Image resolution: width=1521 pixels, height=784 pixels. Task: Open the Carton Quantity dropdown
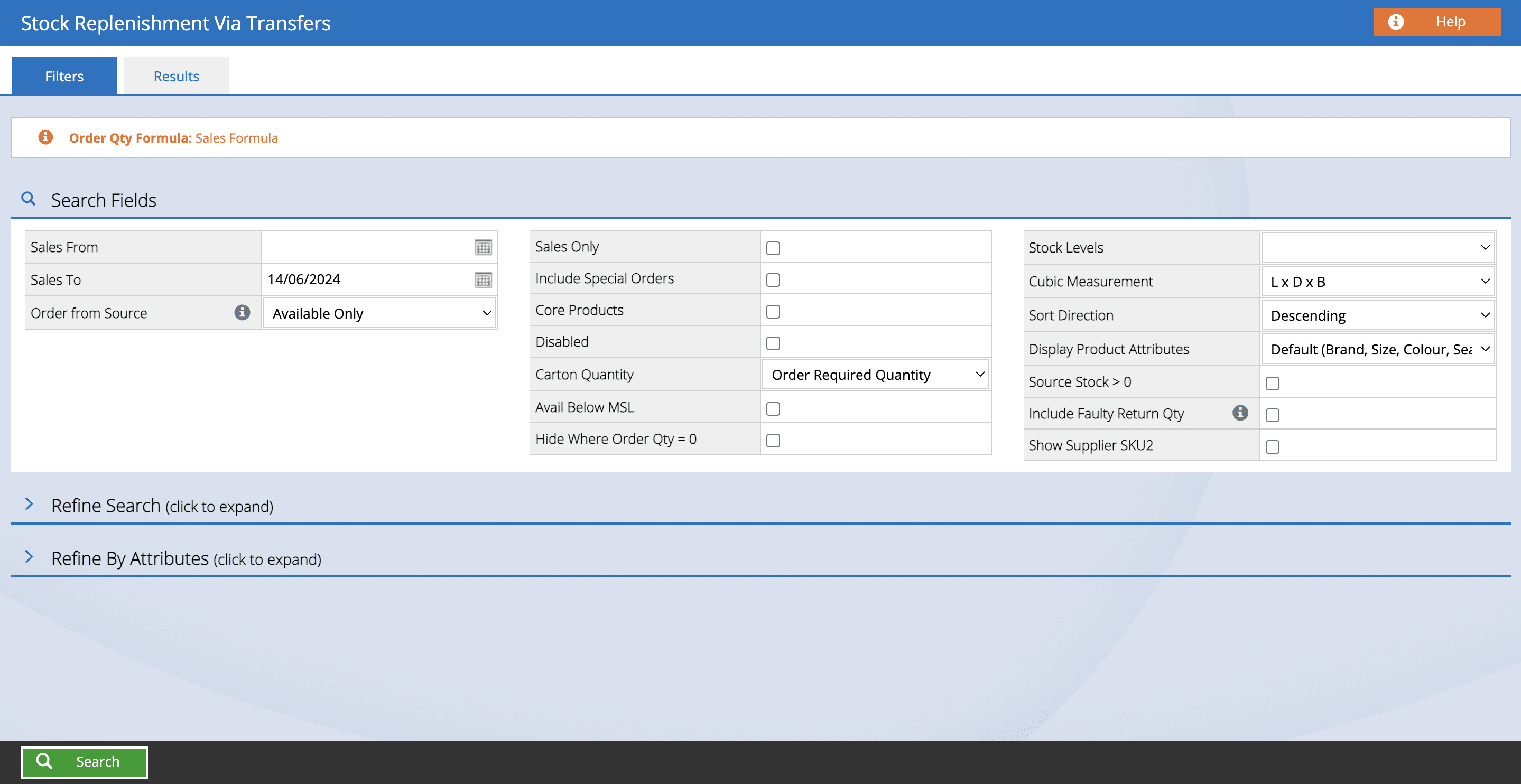tap(875, 375)
